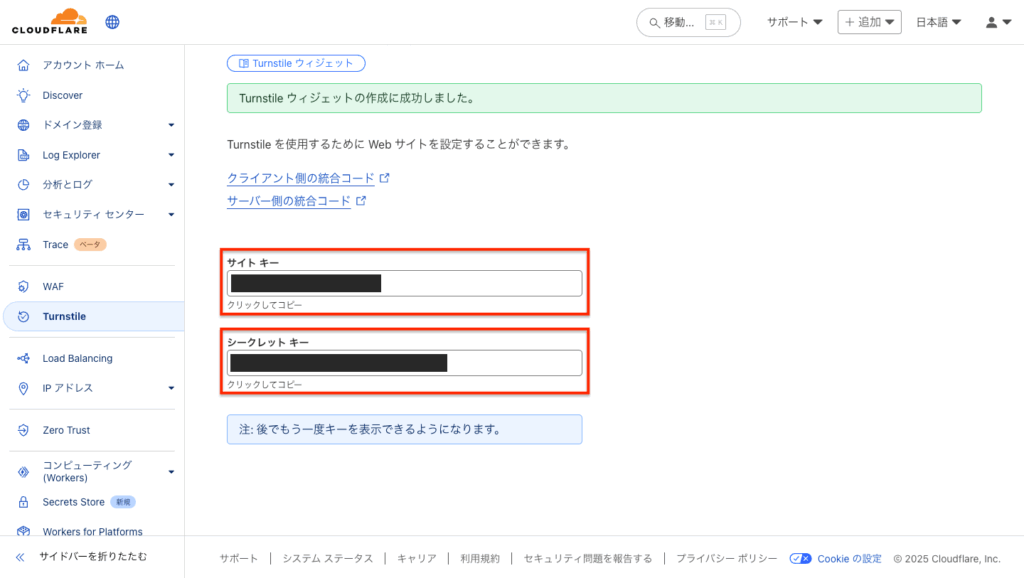Click the Trace network icon
The width and height of the screenshot is (1024, 578).
coord(24,244)
